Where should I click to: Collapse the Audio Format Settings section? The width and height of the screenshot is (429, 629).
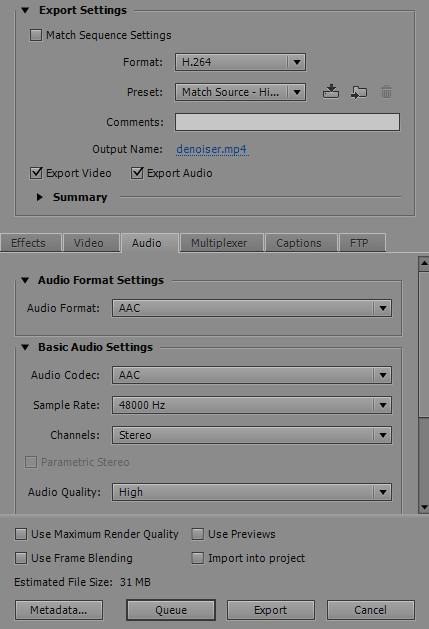tap(25, 280)
